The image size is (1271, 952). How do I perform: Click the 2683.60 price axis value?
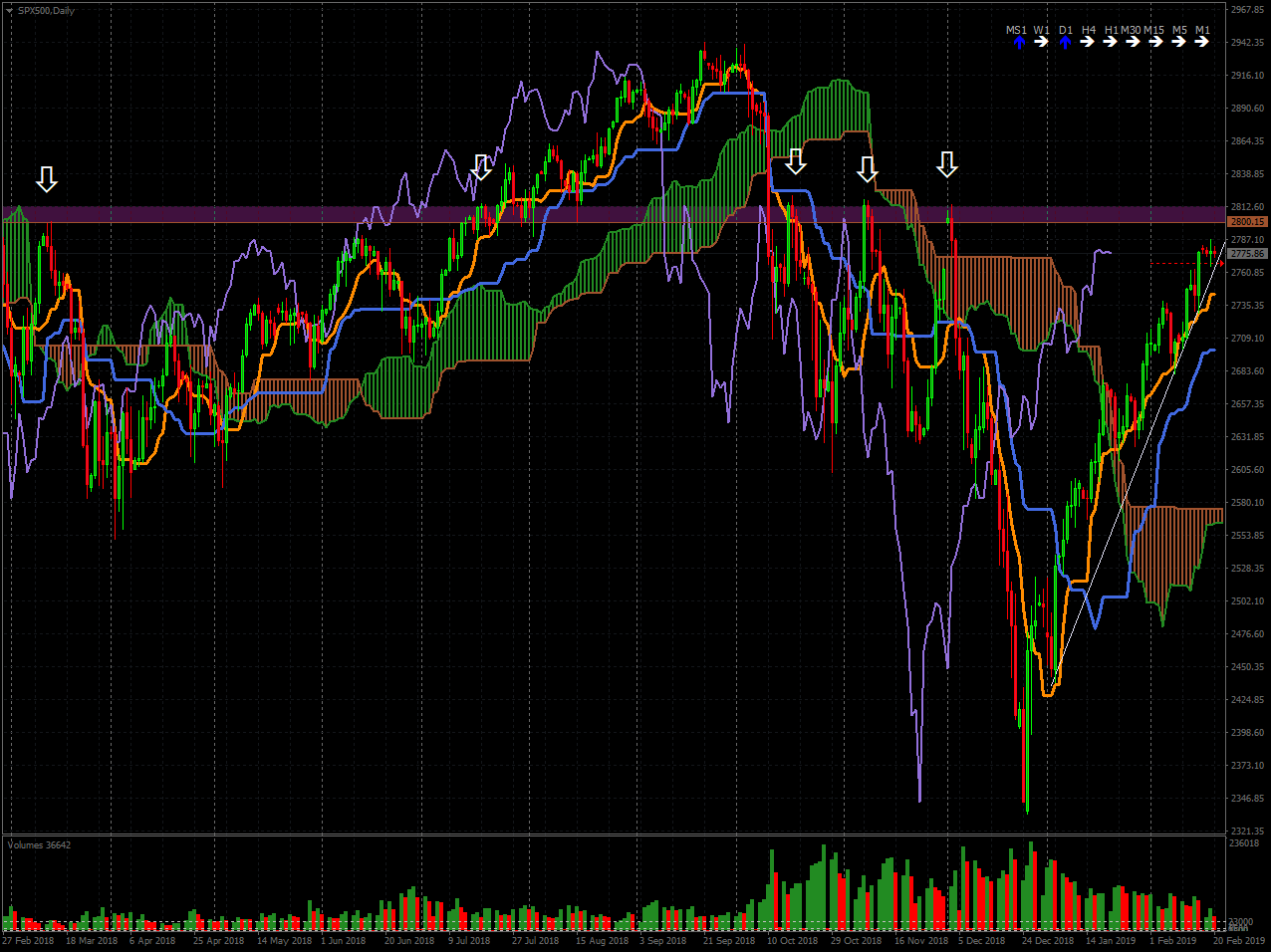(x=1247, y=371)
